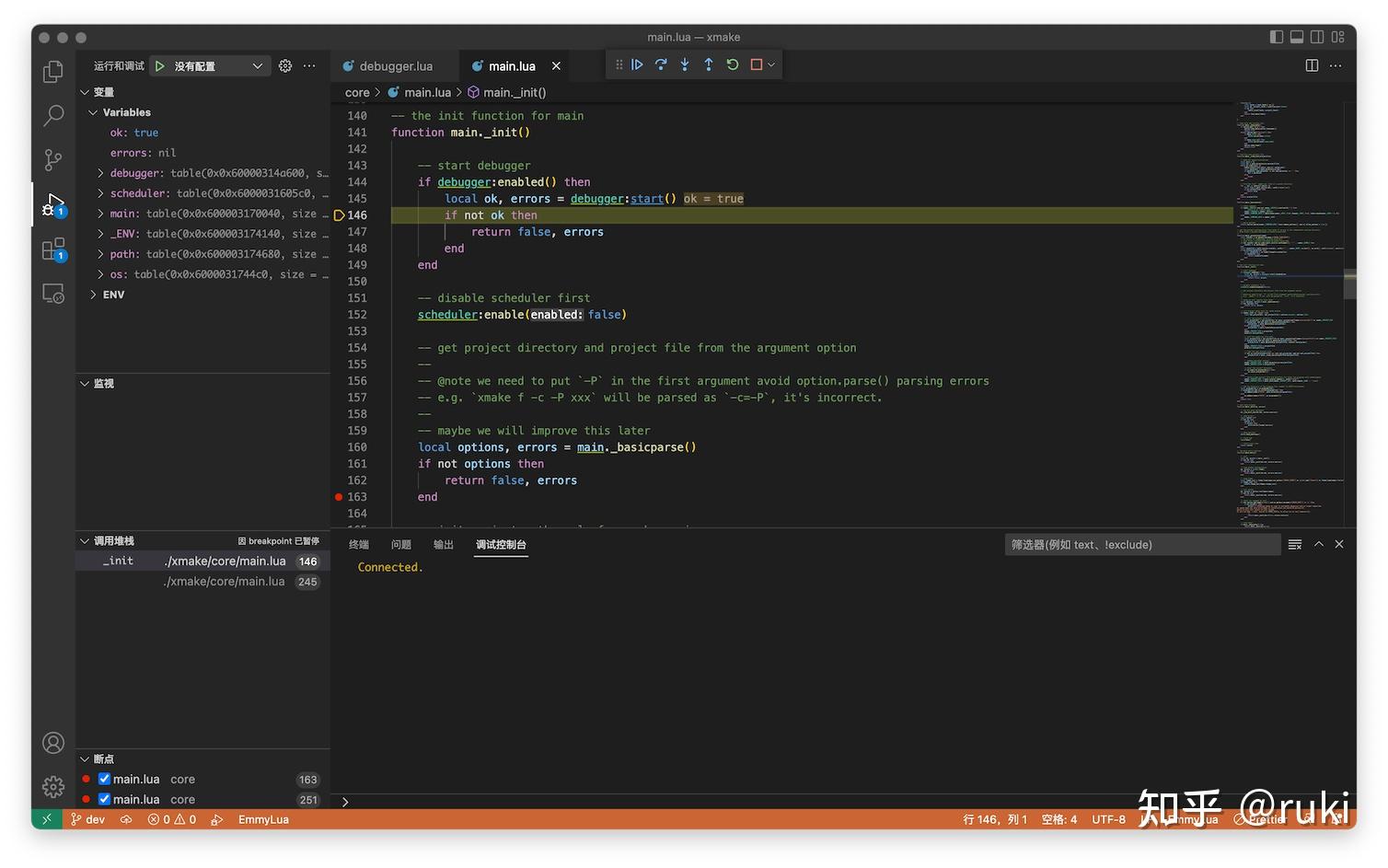The image size is (1388, 868).
Task: Open the Extensions view
Action: pos(53,249)
